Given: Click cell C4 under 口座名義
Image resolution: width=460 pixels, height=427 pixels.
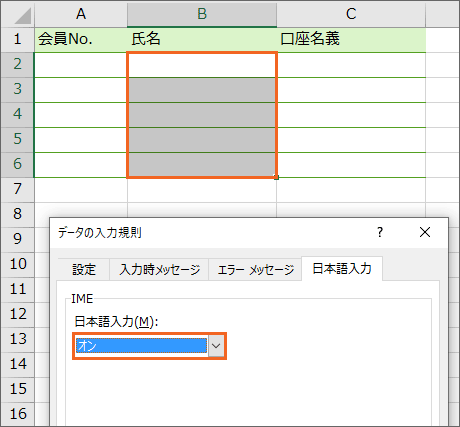Looking at the screenshot, I should pyautogui.click(x=351, y=115).
